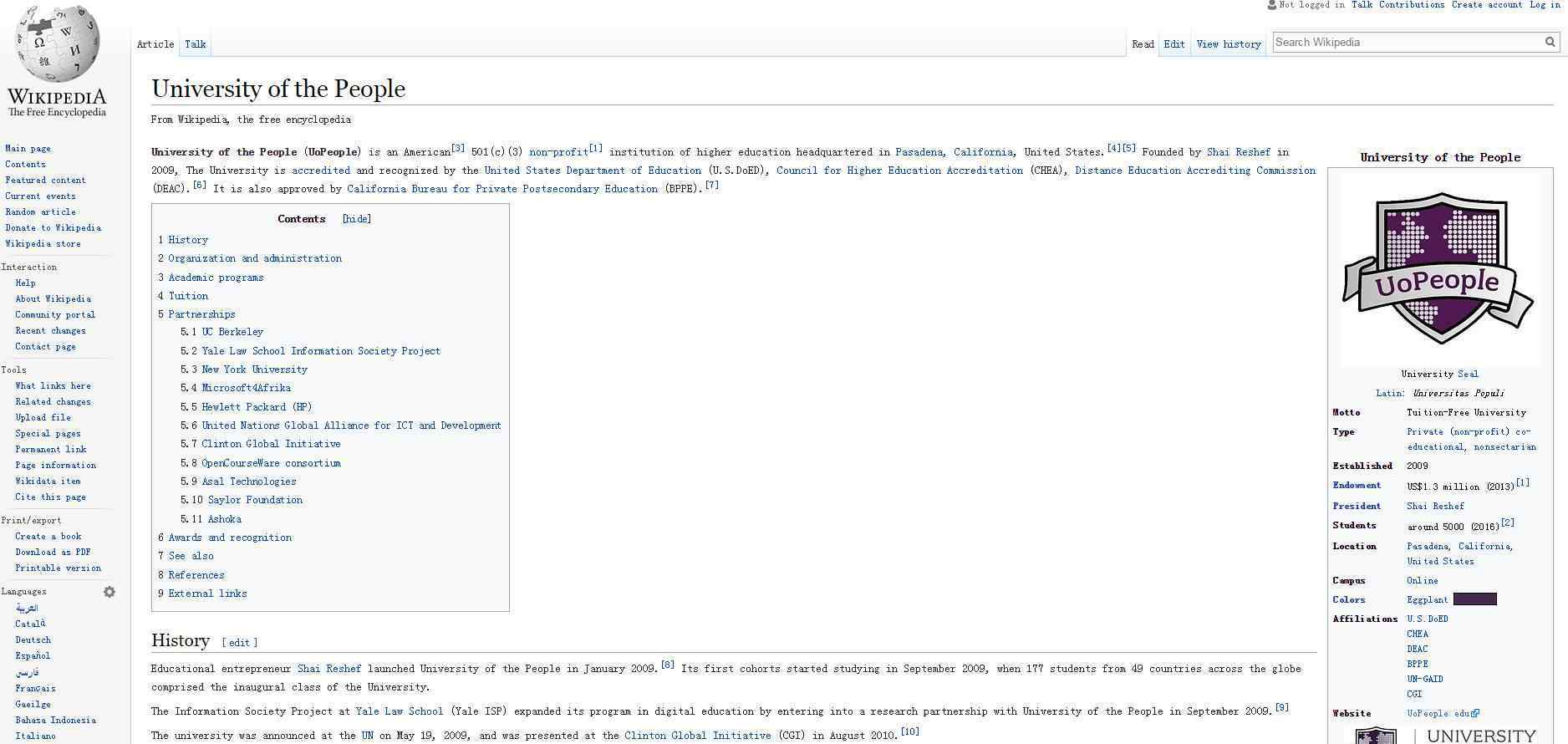Click the Eggplant color swatch
This screenshot has height=744, width=1568.
click(1475, 599)
